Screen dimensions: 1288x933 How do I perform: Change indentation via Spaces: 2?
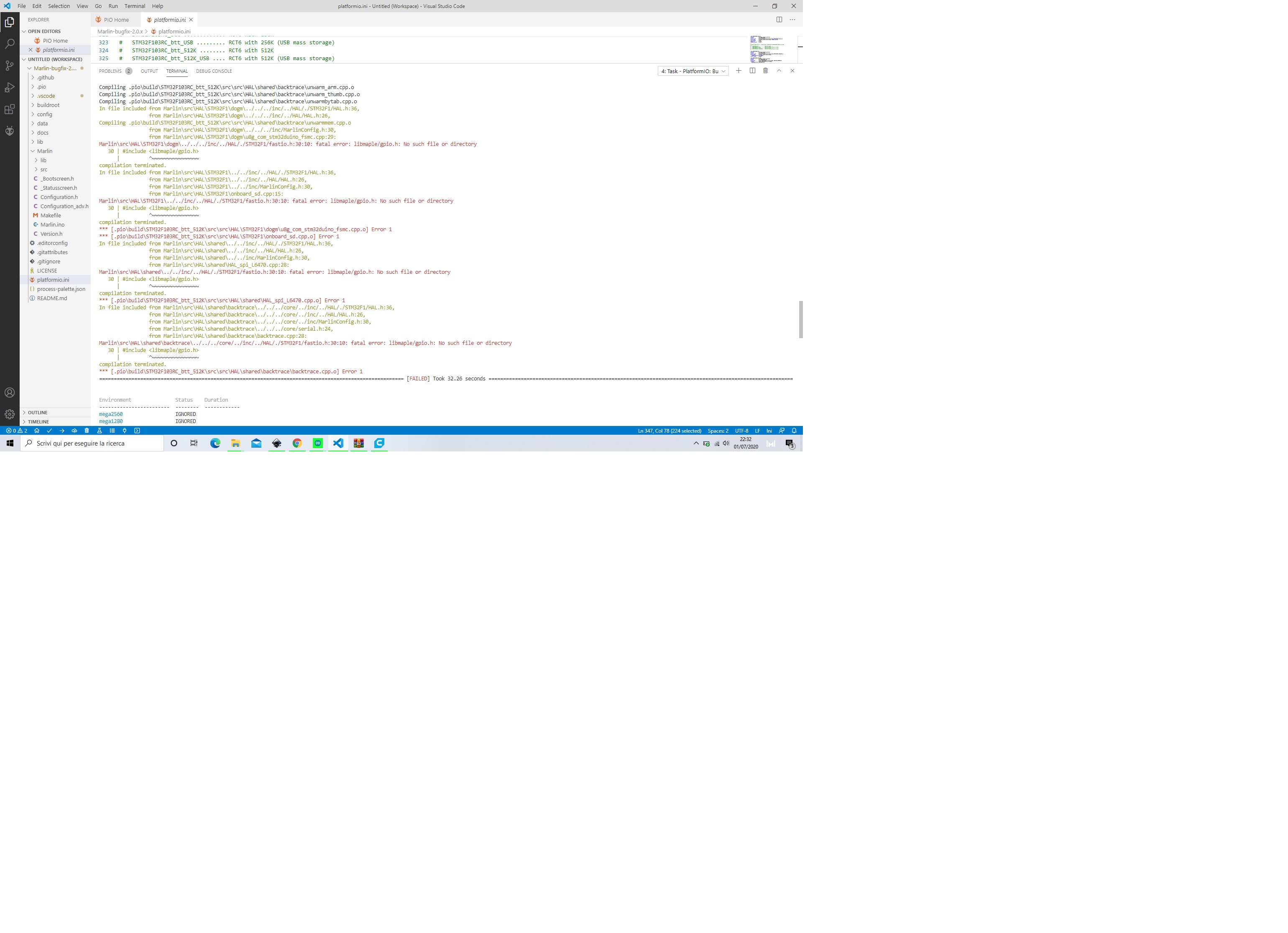point(718,431)
